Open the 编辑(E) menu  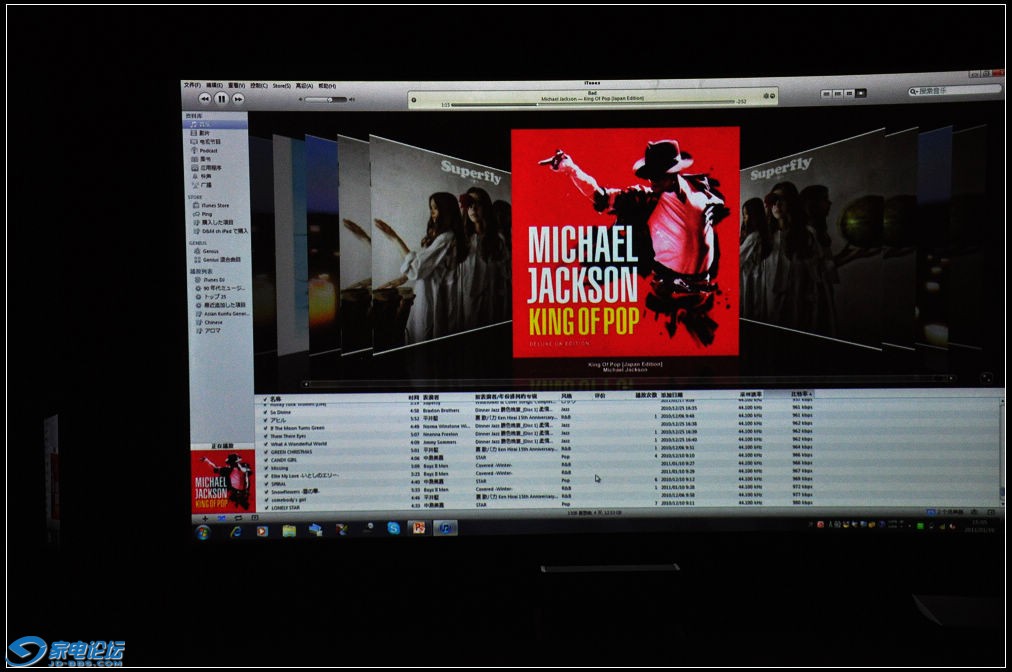[x=214, y=85]
